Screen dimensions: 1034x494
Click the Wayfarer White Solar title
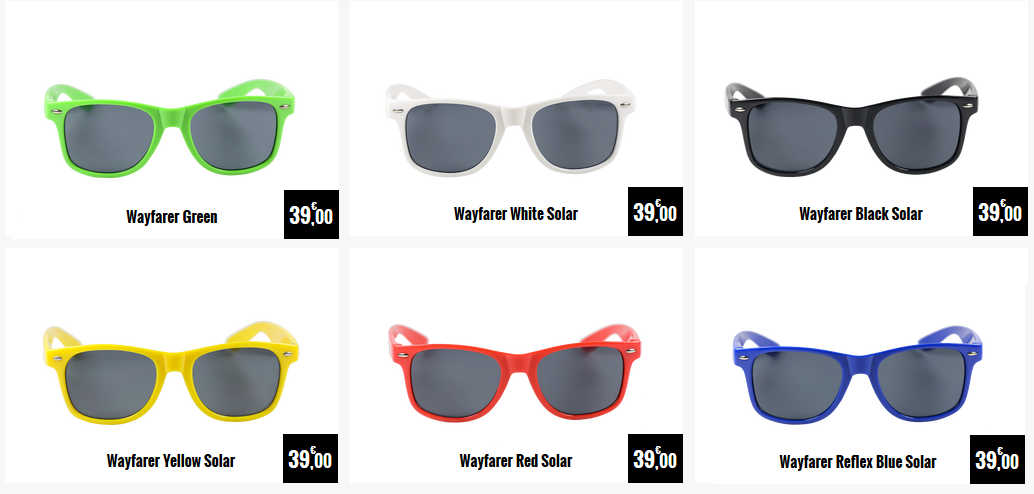tap(516, 214)
